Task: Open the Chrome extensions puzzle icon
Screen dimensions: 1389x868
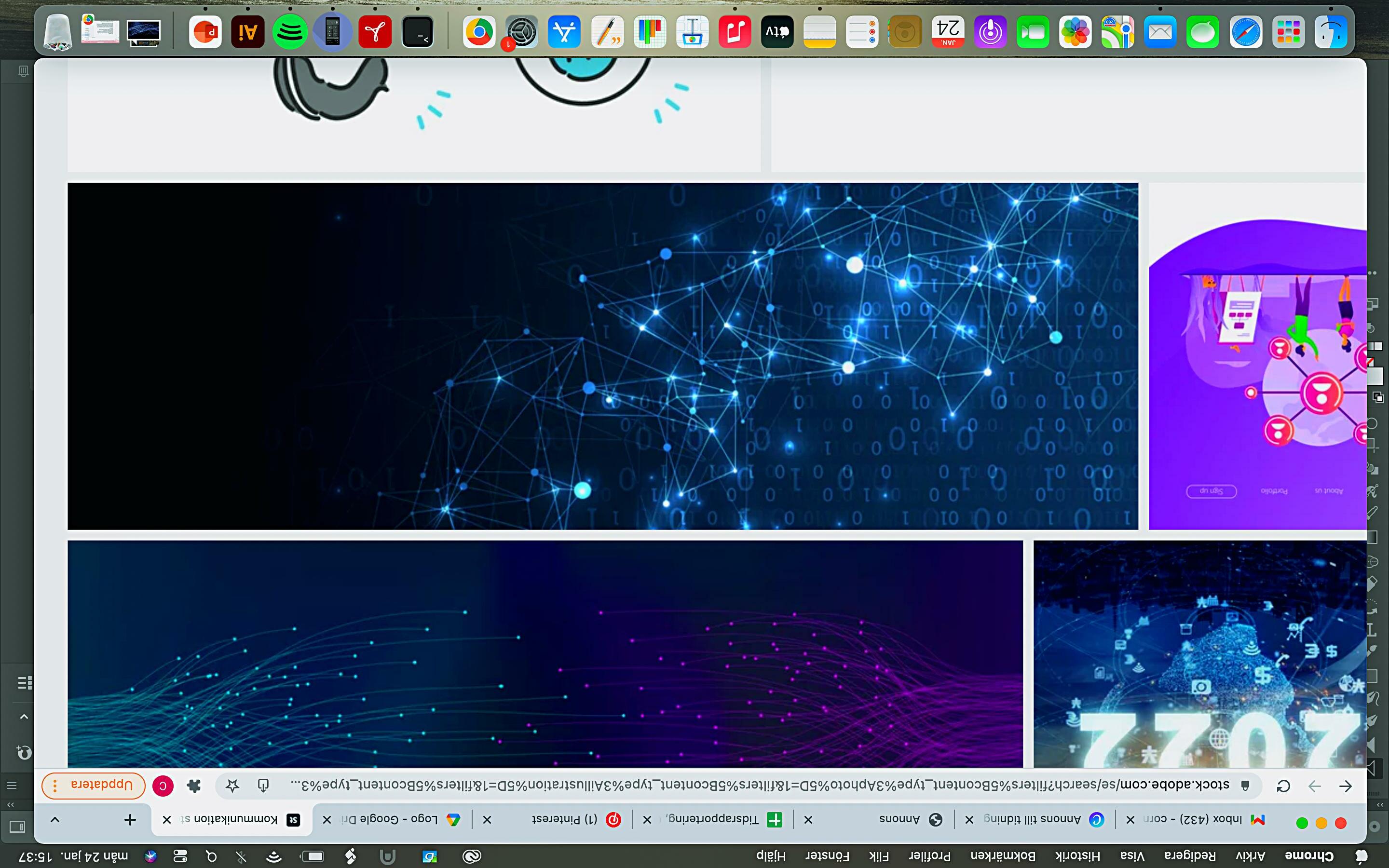Action: point(194,786)
